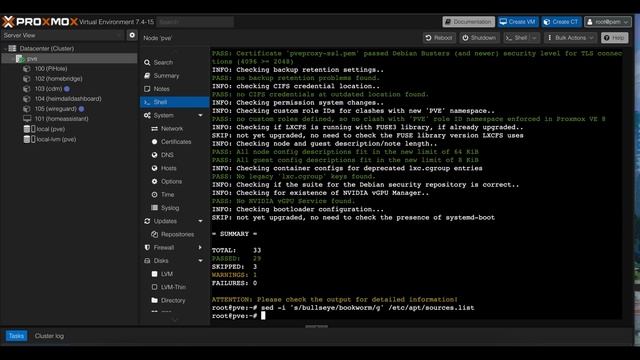Open the Shell toolbar button
640x360 pixels.
(517, 38)
